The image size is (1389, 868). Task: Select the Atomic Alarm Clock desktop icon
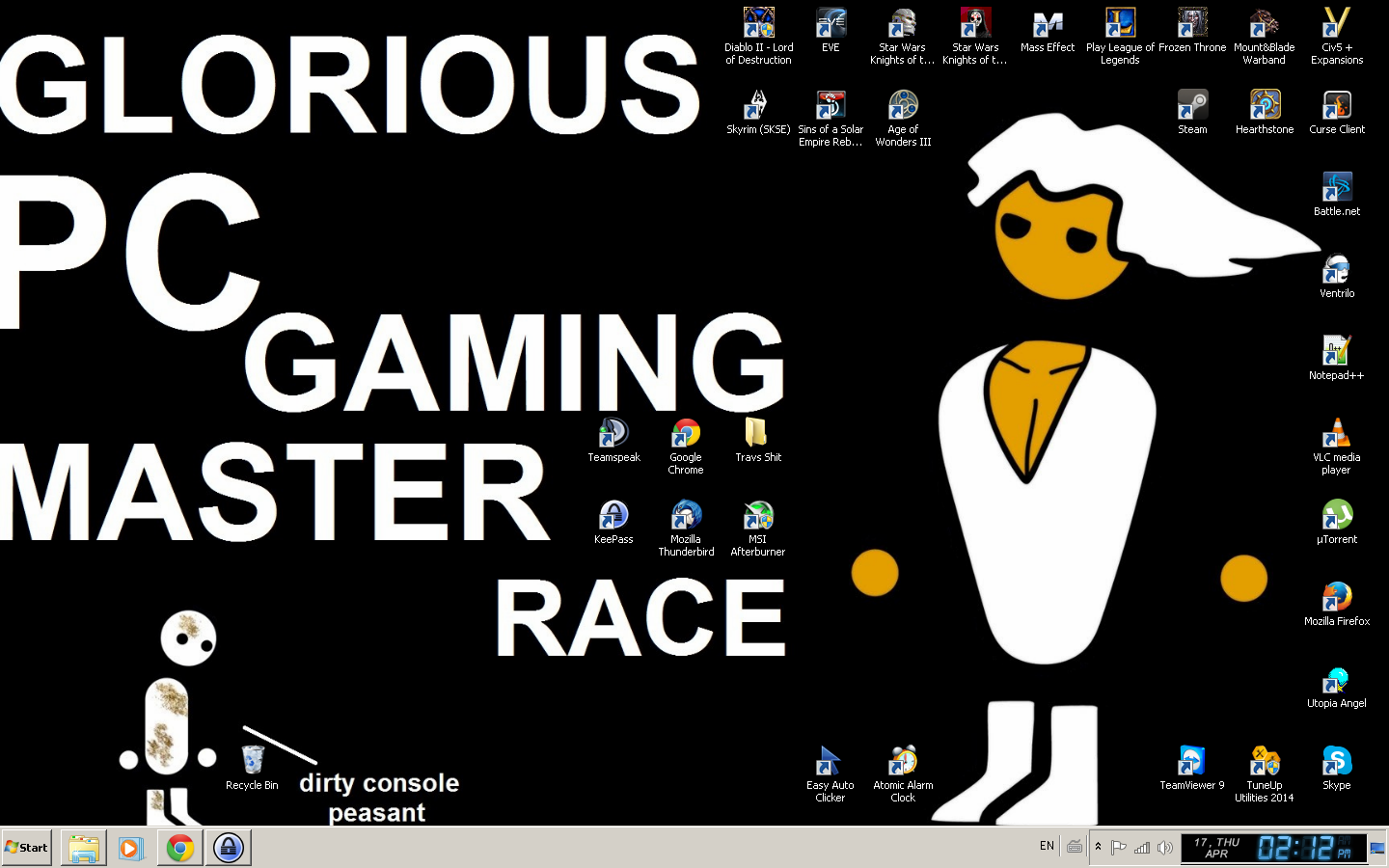[903, 773]
